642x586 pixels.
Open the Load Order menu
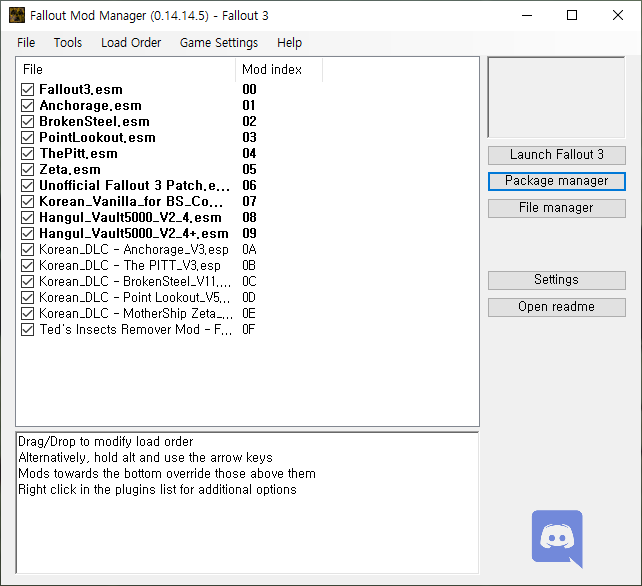click(x=131, y=43)
